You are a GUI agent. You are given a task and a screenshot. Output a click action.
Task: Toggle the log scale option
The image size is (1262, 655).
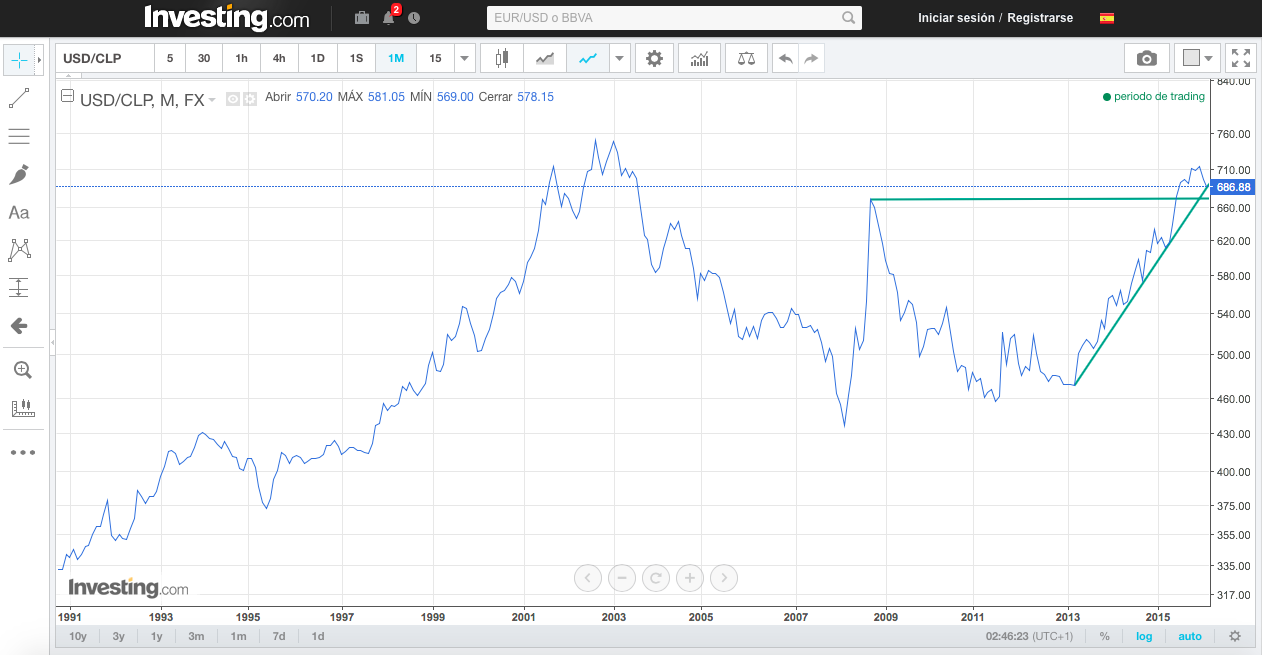click(1144, 636)
